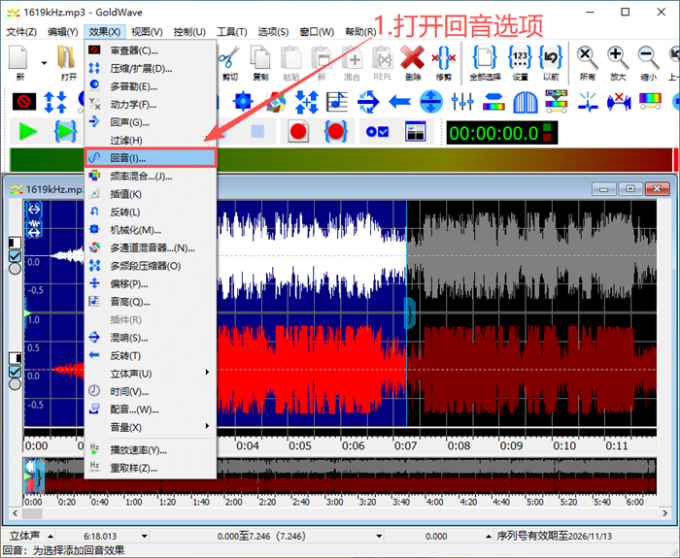
Task: Select the Echo 回音(I)... menu entry
Action: (x=150, y=158)
